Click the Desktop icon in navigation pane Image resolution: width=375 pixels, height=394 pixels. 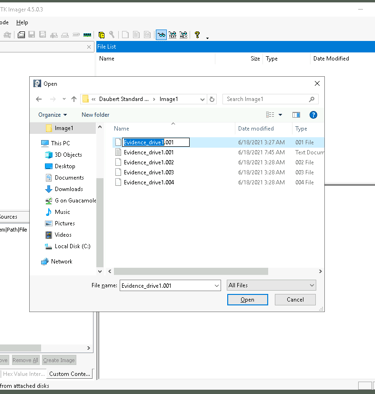point(49,166)
